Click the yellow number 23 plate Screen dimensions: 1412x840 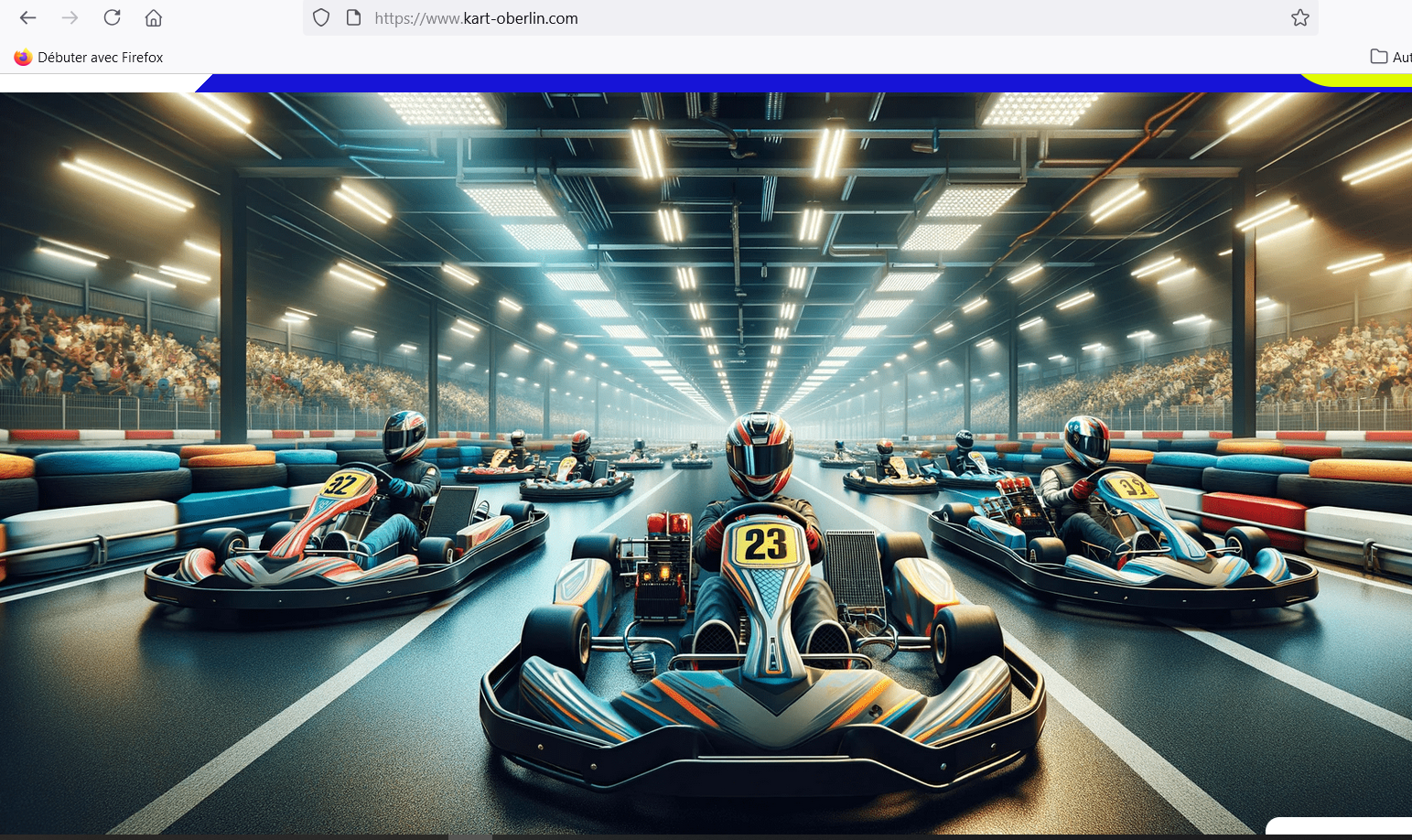click(x=765, y=544)
